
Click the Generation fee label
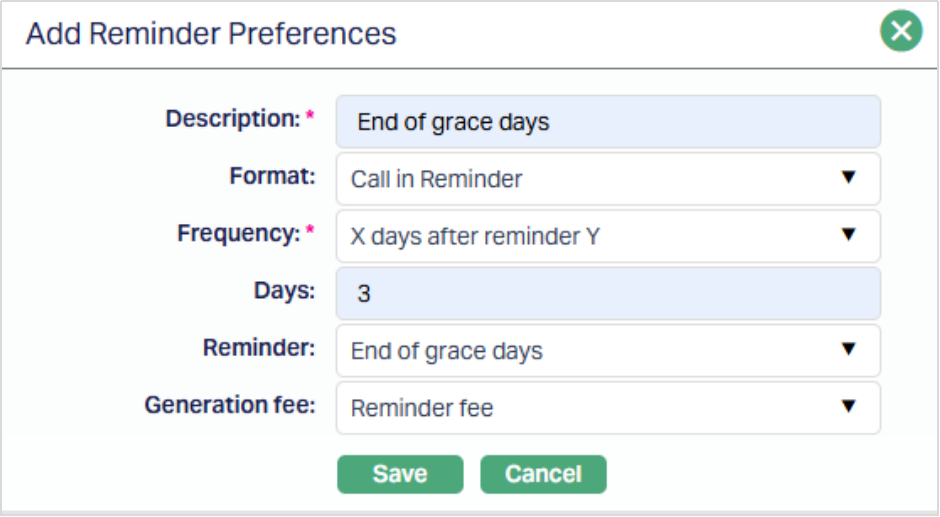tap(230, 405)
